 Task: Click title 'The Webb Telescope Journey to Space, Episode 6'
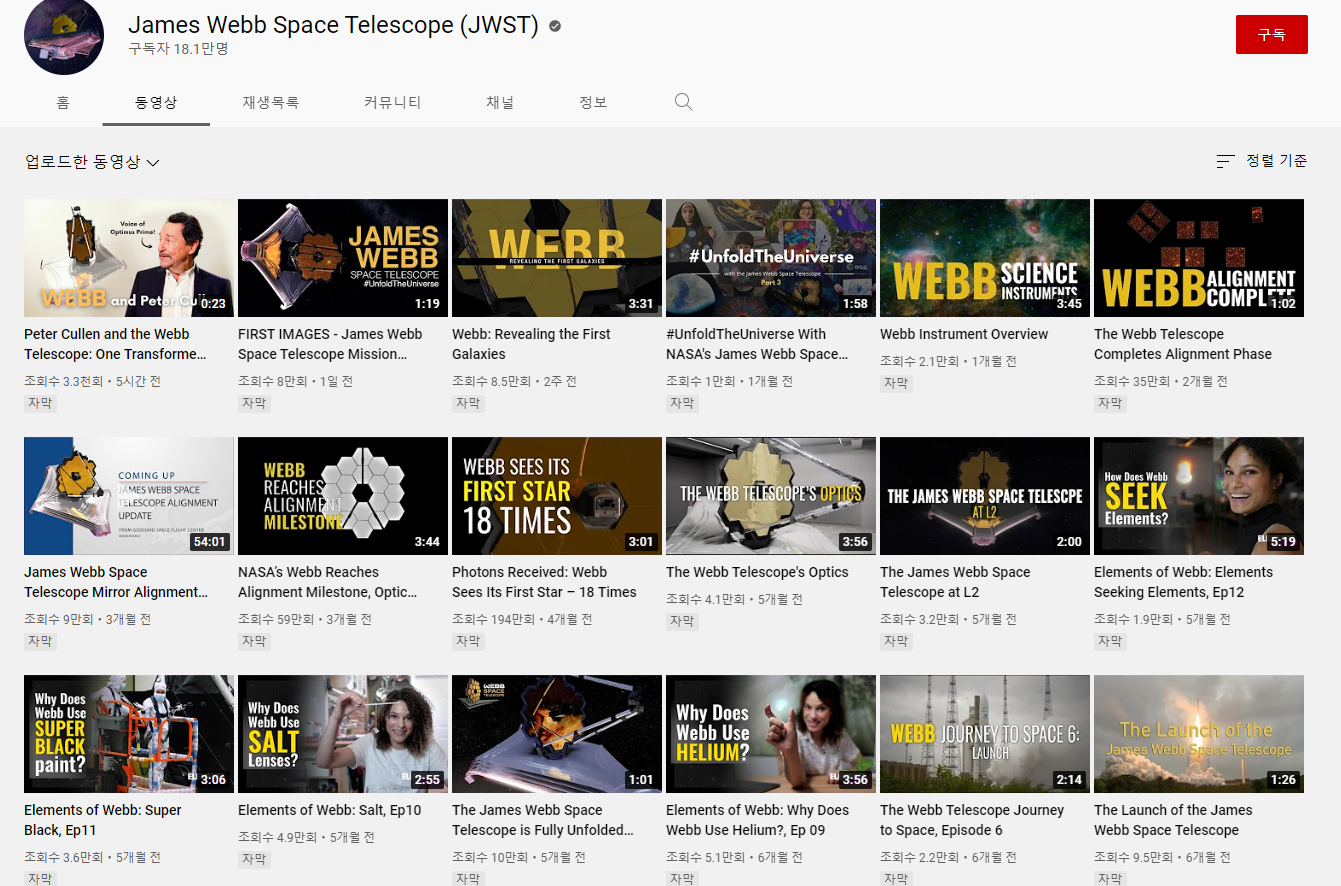pyautogui.click(x=972, y=820)
